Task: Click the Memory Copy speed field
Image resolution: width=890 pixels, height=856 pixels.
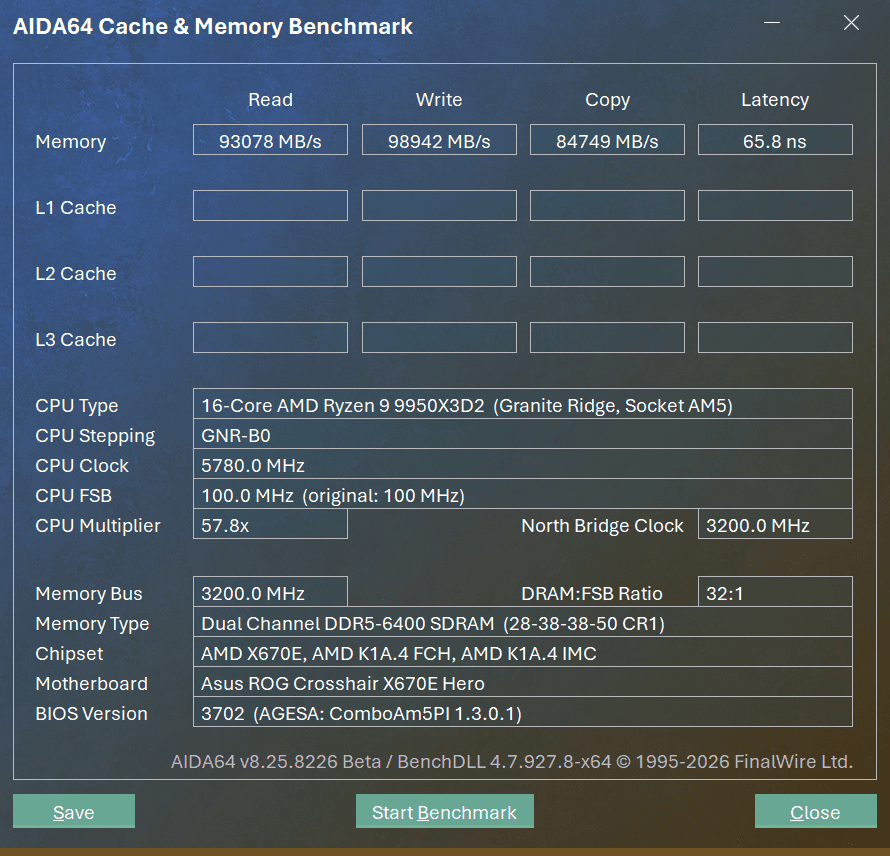Action: [x=607, y=140]
